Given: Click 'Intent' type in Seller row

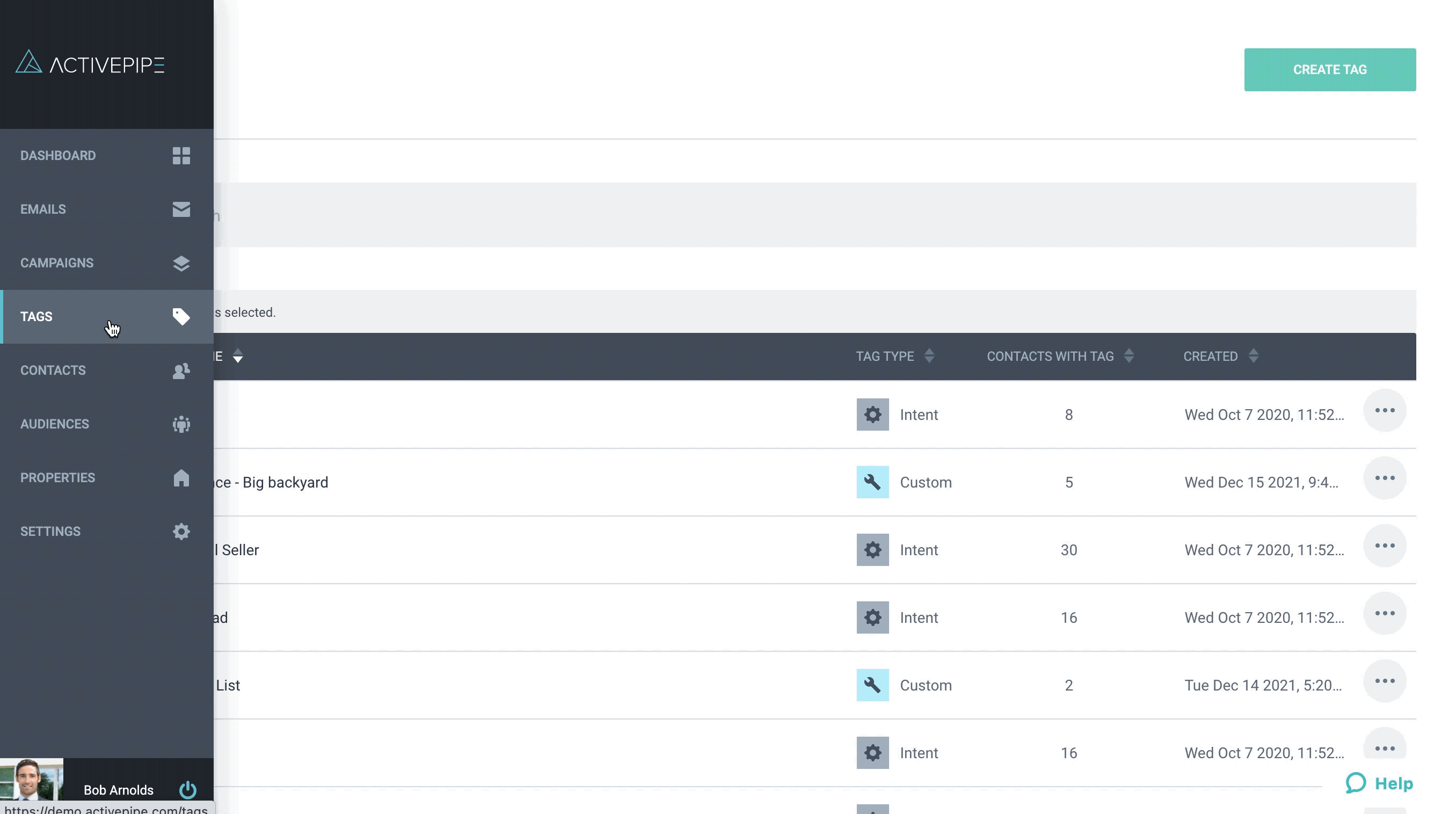Looking at the screenshot, I should [x=919, y=550].
